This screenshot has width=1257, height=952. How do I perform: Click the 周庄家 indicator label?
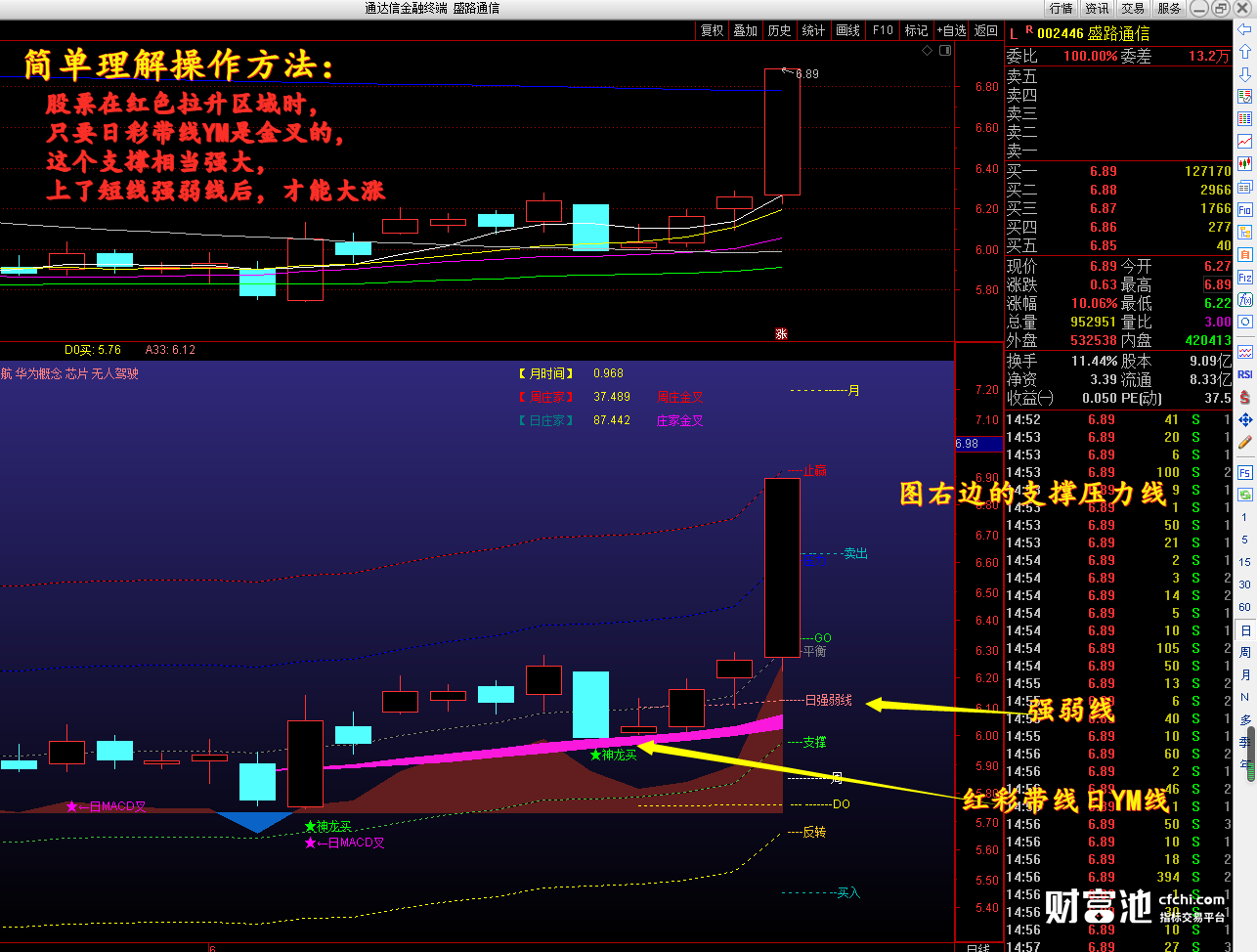pos(546,397)
